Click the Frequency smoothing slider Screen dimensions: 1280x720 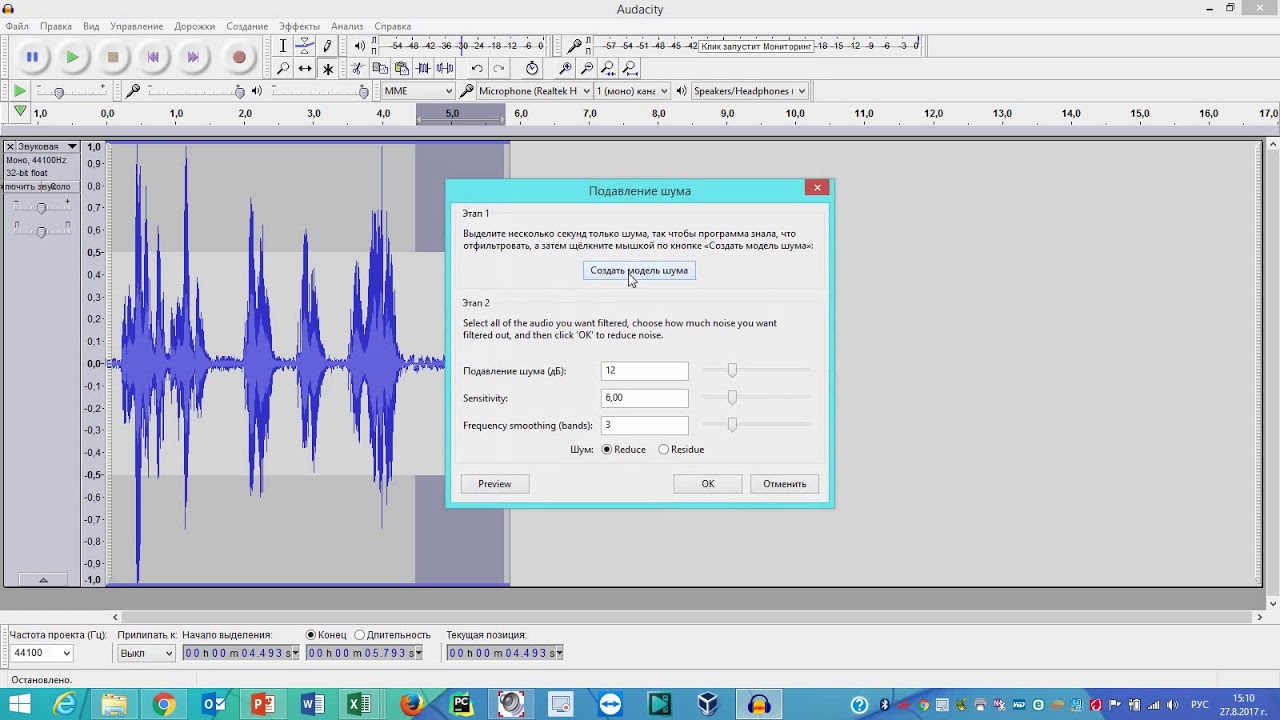[x=756, y=425]
